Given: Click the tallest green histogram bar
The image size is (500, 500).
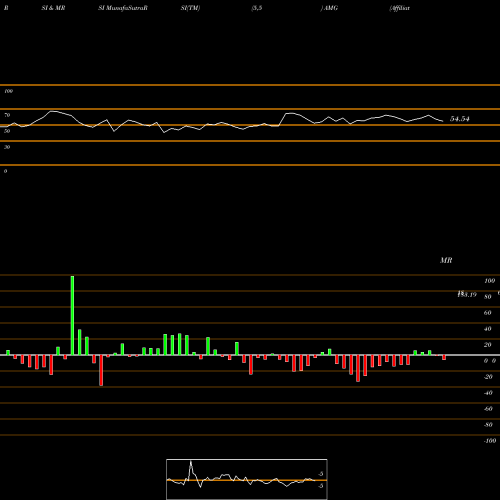Looking at the screenshot, I should pyautogui.click(x=72, y=315).
